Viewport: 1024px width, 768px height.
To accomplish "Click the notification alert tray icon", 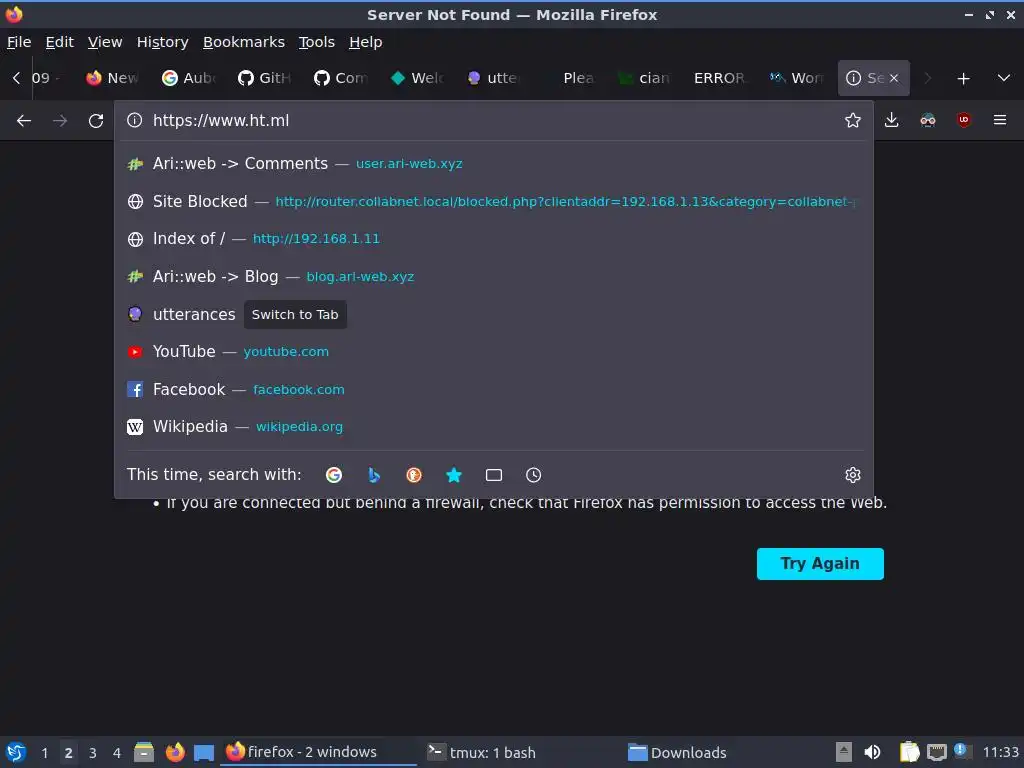I will (962, 751).
